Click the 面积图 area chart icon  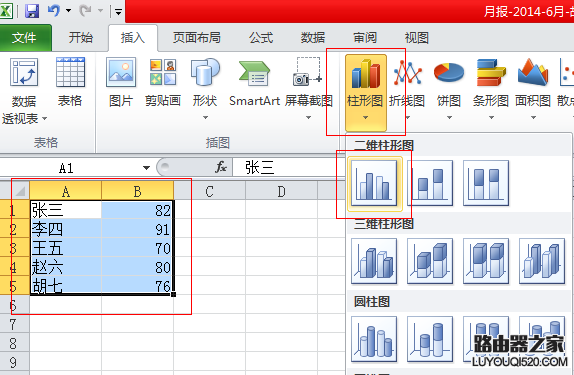coord(533,73)
